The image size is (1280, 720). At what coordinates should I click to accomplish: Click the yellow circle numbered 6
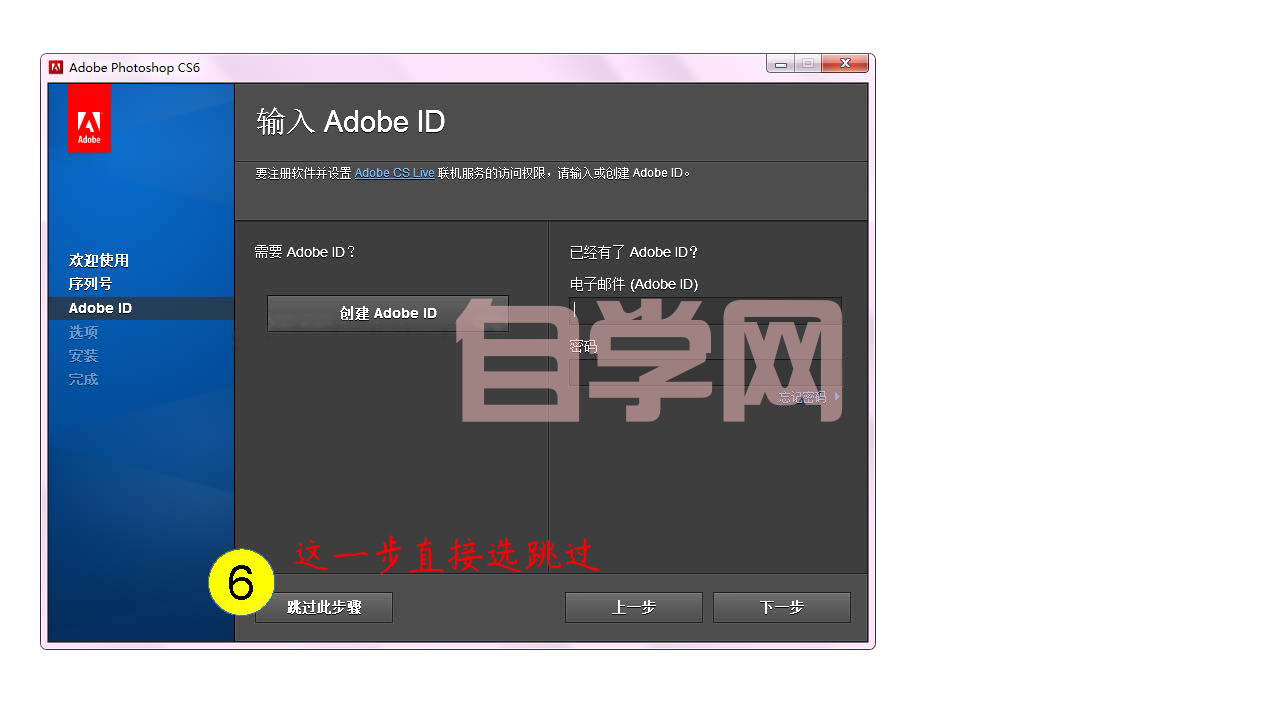[x=241, y=582]
